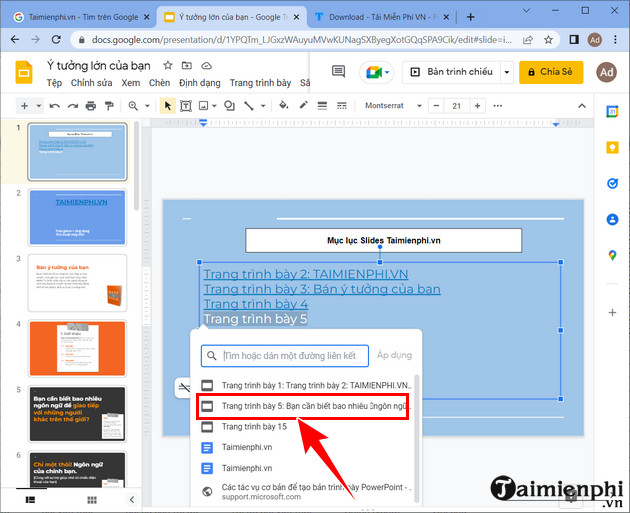Viewport: 630px width, 513px height.
Task: Open the Định dạng menu
Action: click(200, 83)
